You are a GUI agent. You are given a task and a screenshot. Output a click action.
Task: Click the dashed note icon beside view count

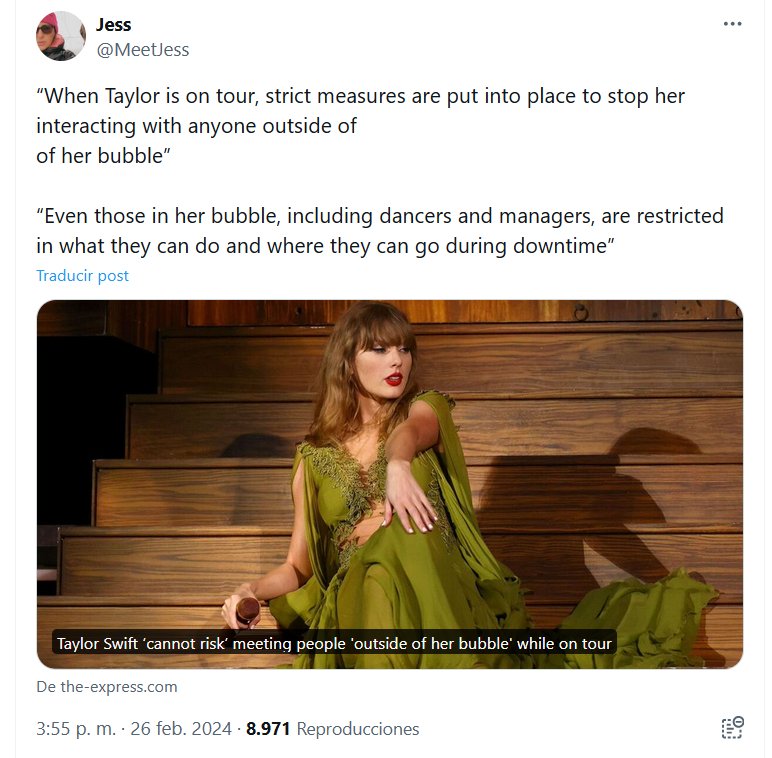[732, 728]
